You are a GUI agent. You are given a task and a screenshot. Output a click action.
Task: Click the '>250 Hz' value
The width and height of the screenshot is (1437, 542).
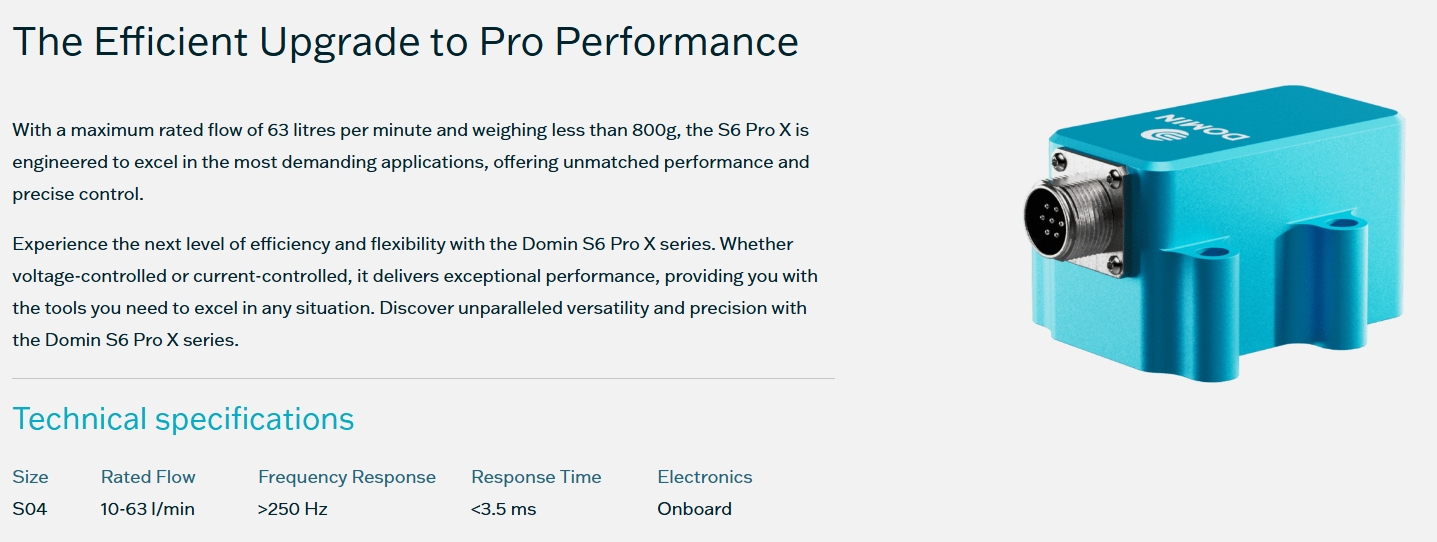tap(293, 509)
